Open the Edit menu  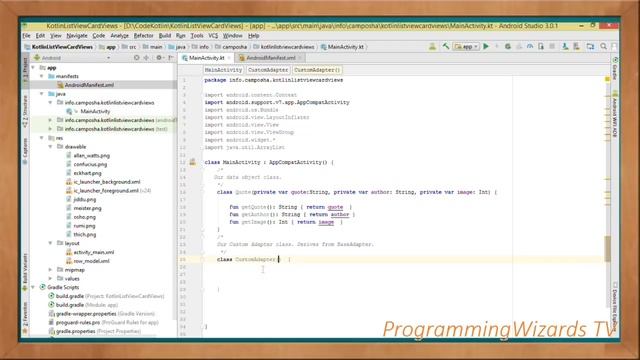point(40,36)
